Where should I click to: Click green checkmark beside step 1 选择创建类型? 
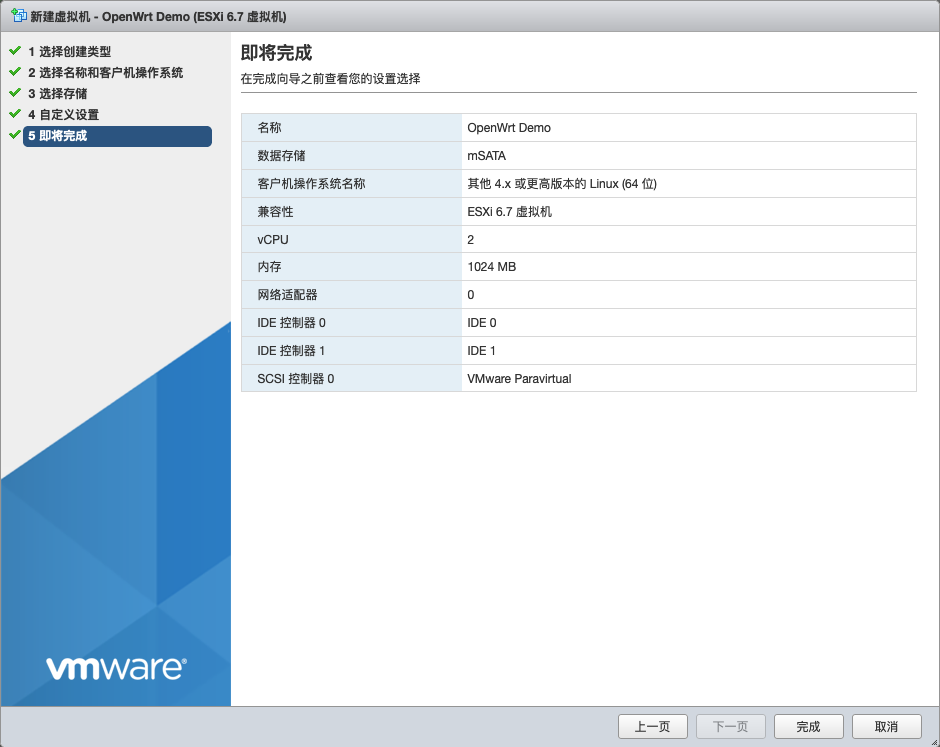point(15,50)
